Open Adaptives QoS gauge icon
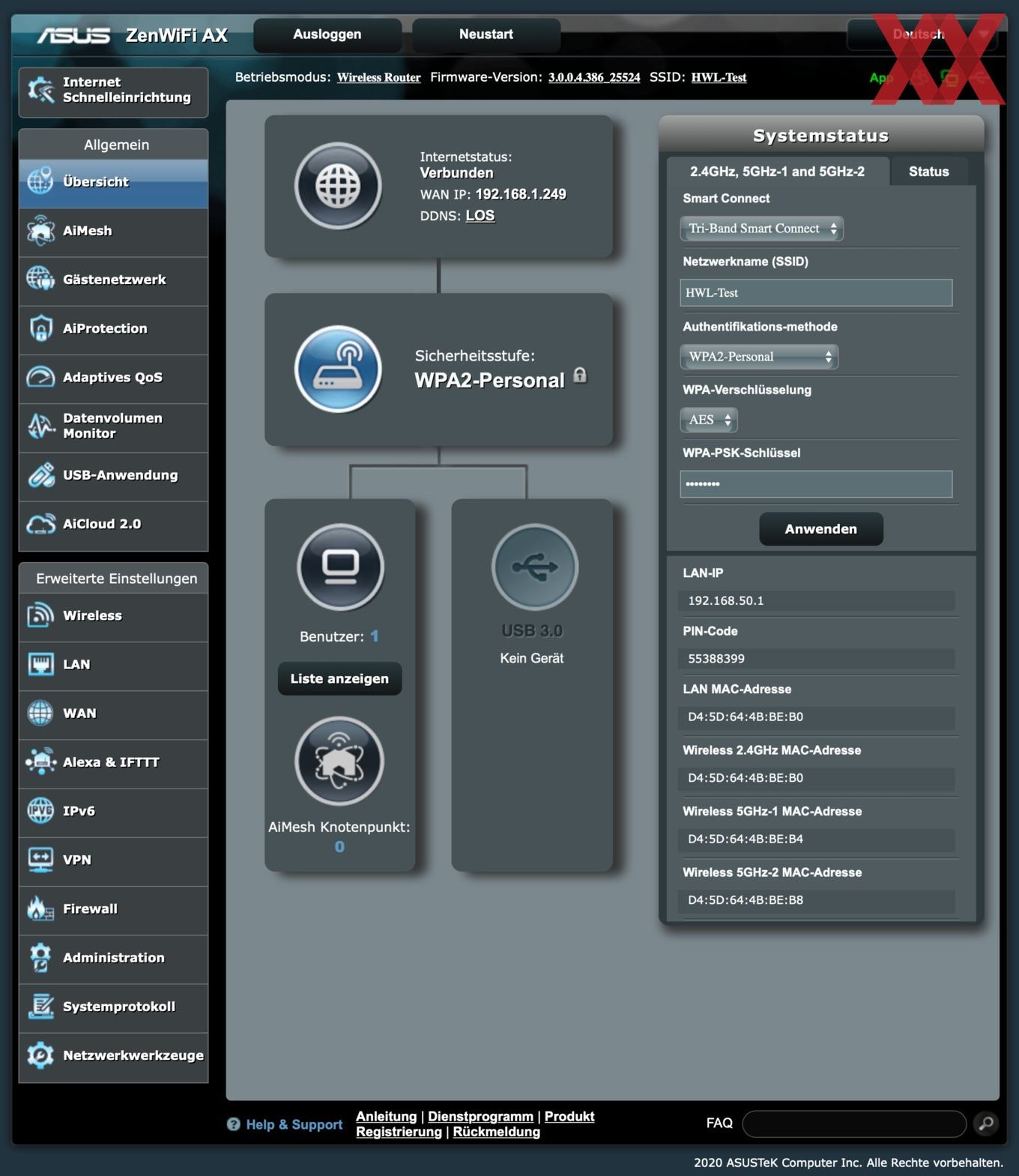The width and height of the screenshot is (1019, 1176). [x=40, y=377]
